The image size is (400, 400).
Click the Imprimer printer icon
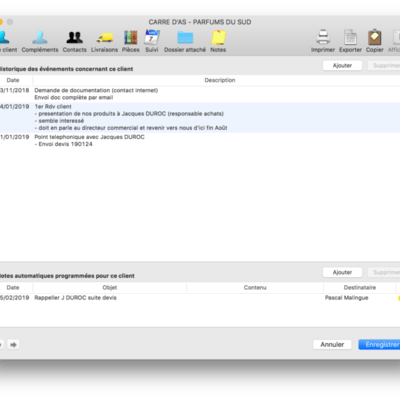coord(323,37)
